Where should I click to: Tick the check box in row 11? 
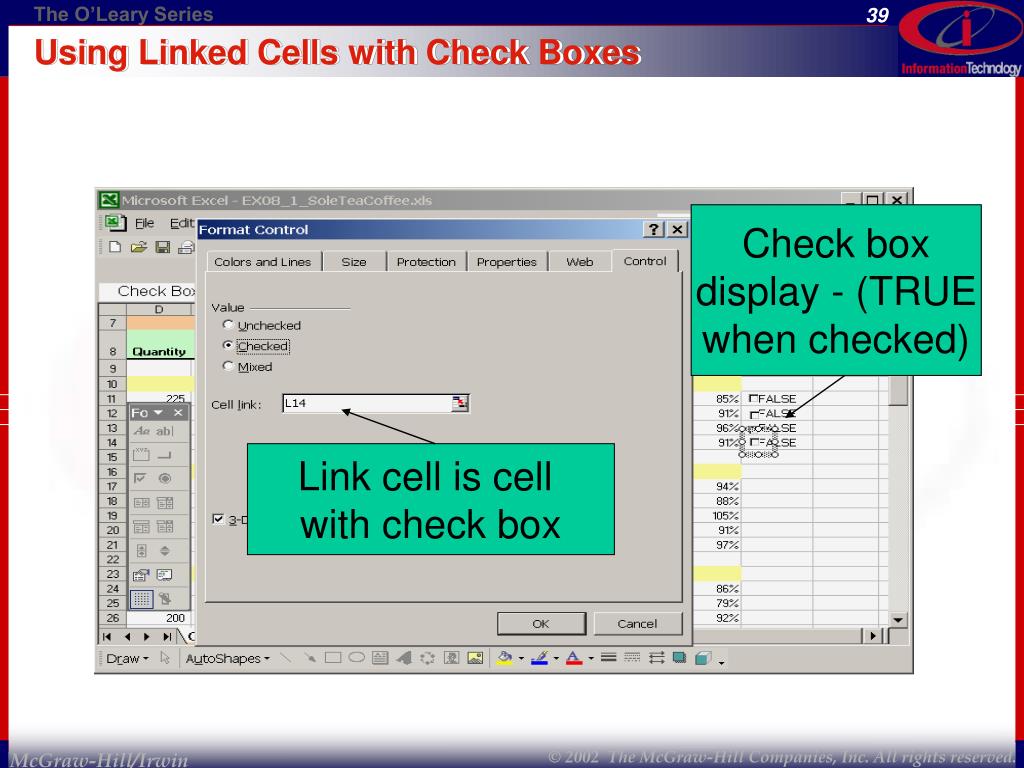point(754,398)
